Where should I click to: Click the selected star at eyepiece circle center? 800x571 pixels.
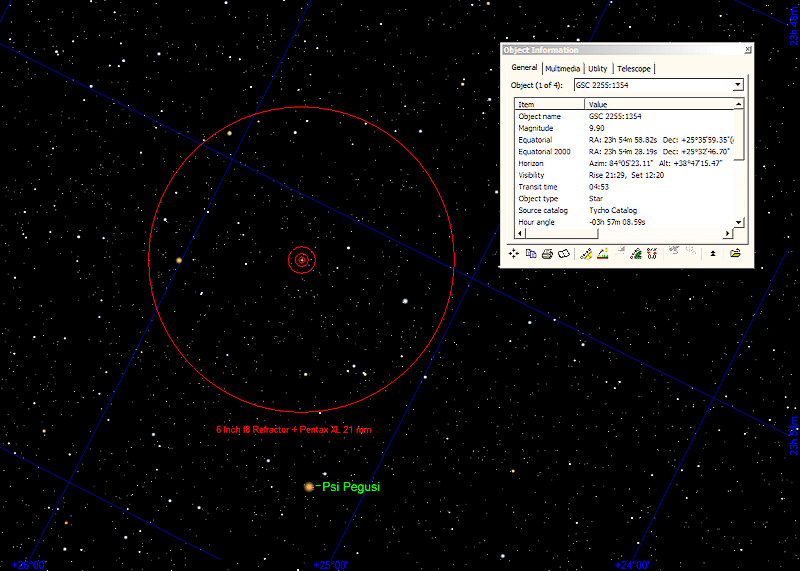[x=302, y=260]
